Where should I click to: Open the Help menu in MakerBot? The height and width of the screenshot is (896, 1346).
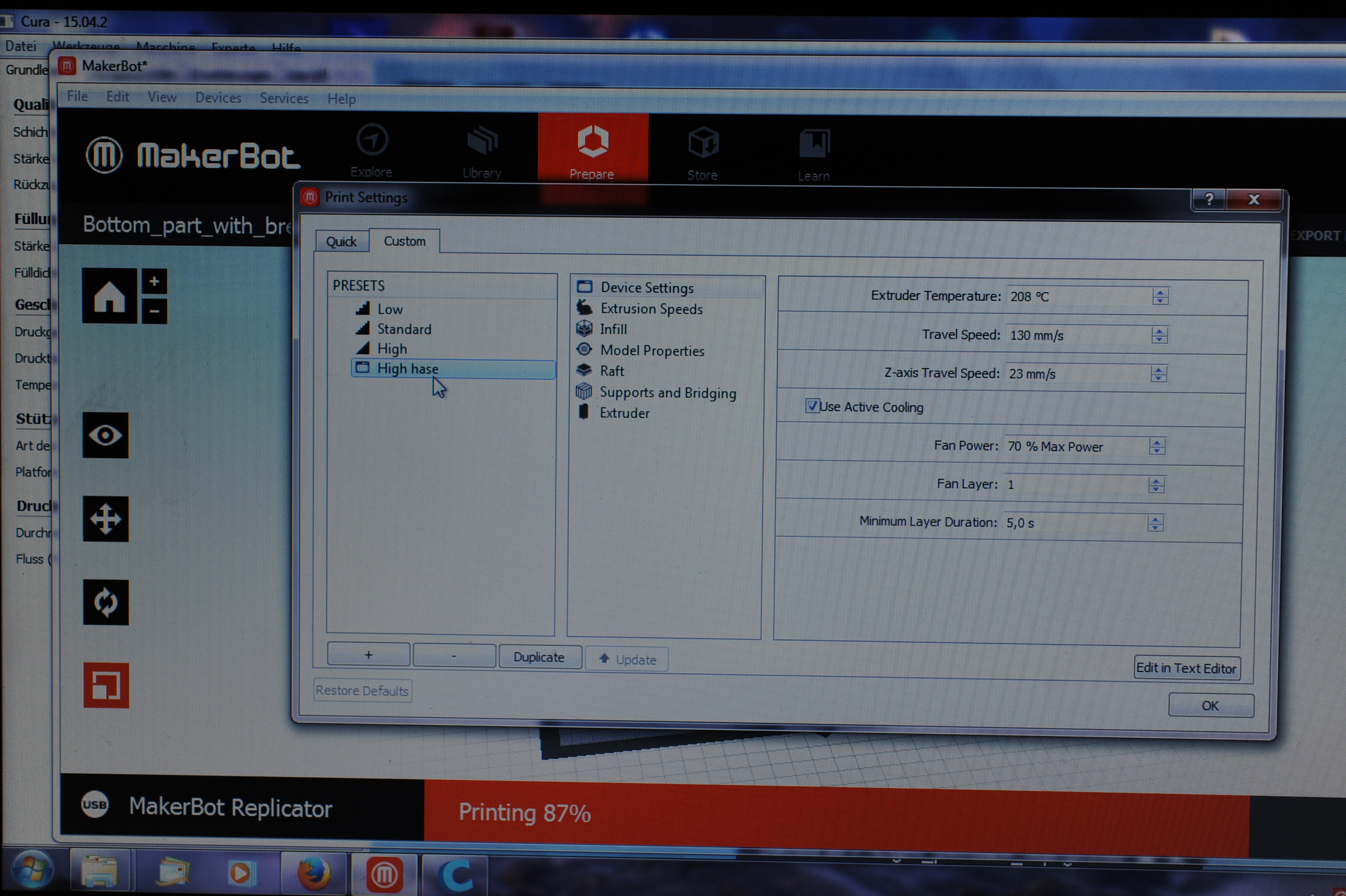(x=341, y=99)
